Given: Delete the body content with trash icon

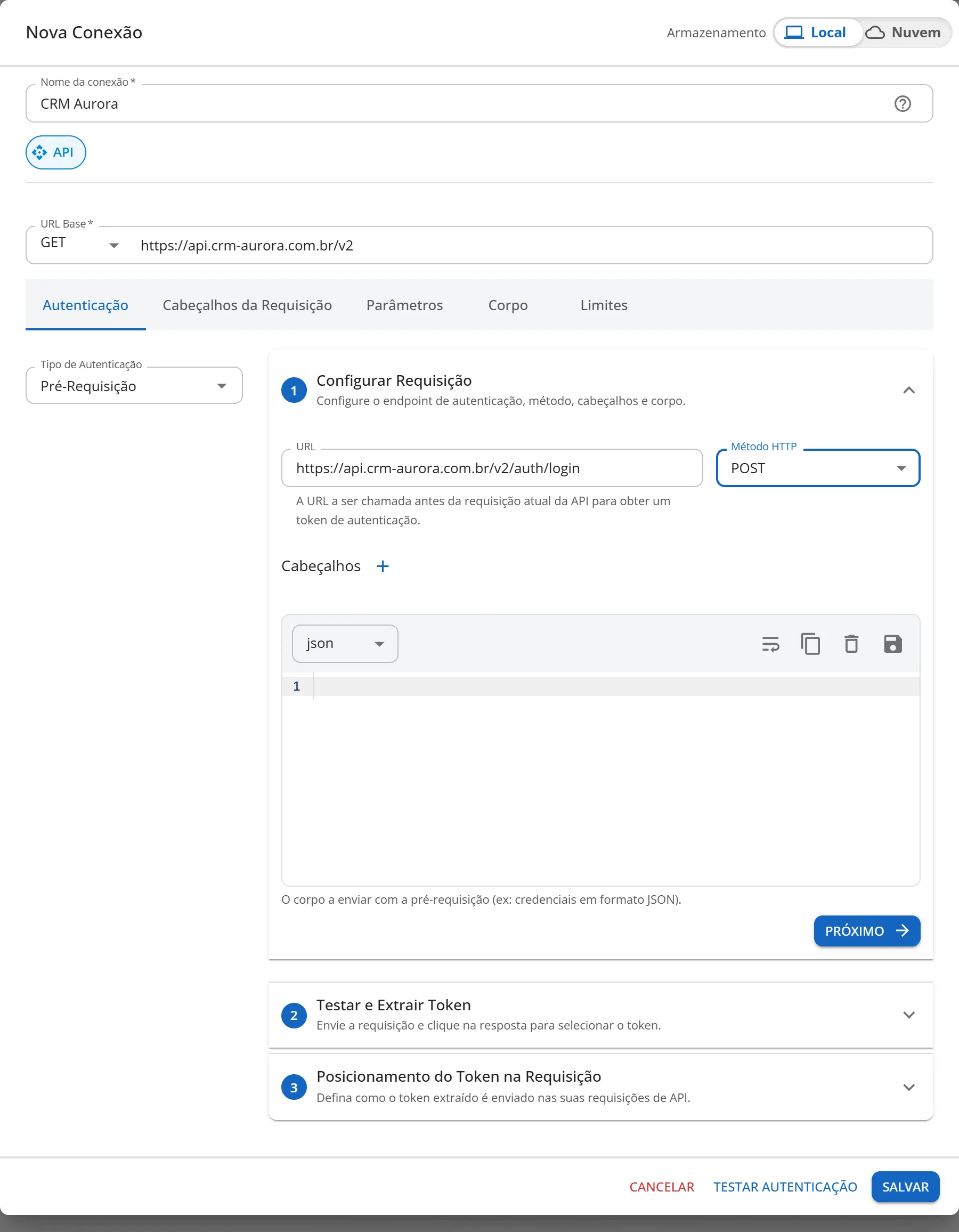Looking at the screenshot, I should pos(851,644).
